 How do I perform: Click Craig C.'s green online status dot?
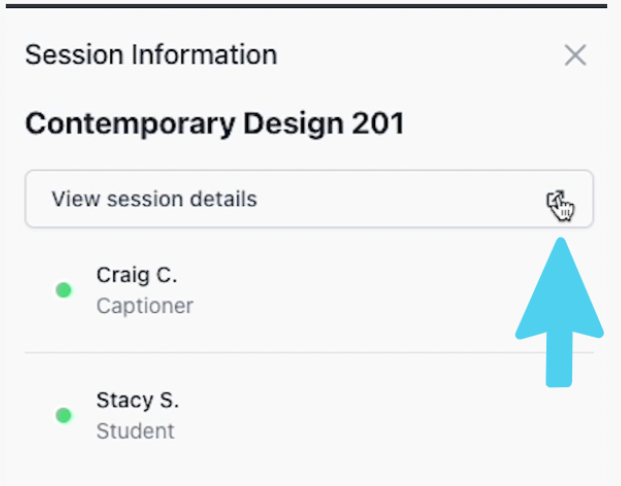(64, 290)
